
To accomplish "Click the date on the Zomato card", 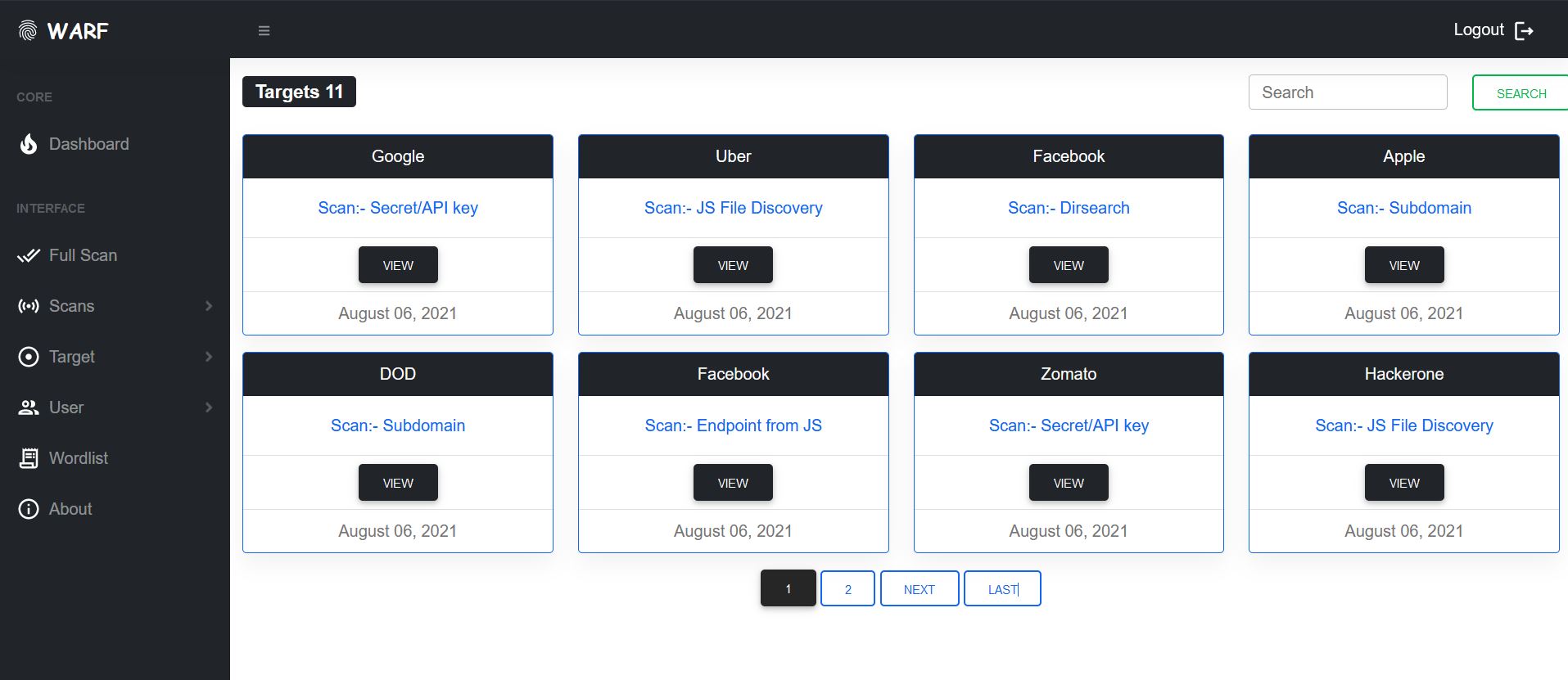I will point(1069,531).
